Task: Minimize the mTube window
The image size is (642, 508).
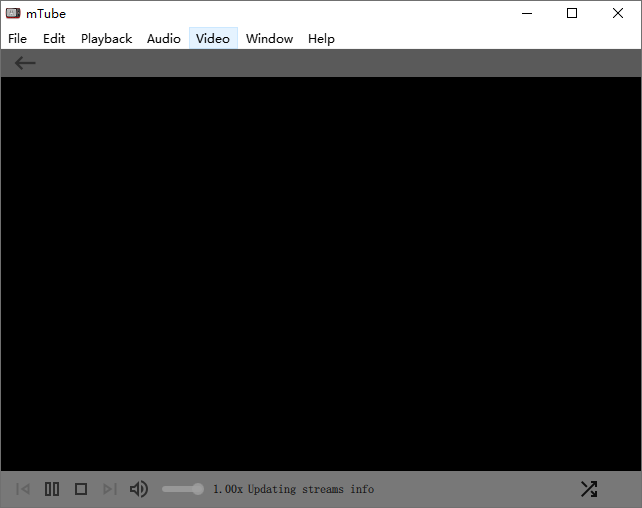Action: 527,14
